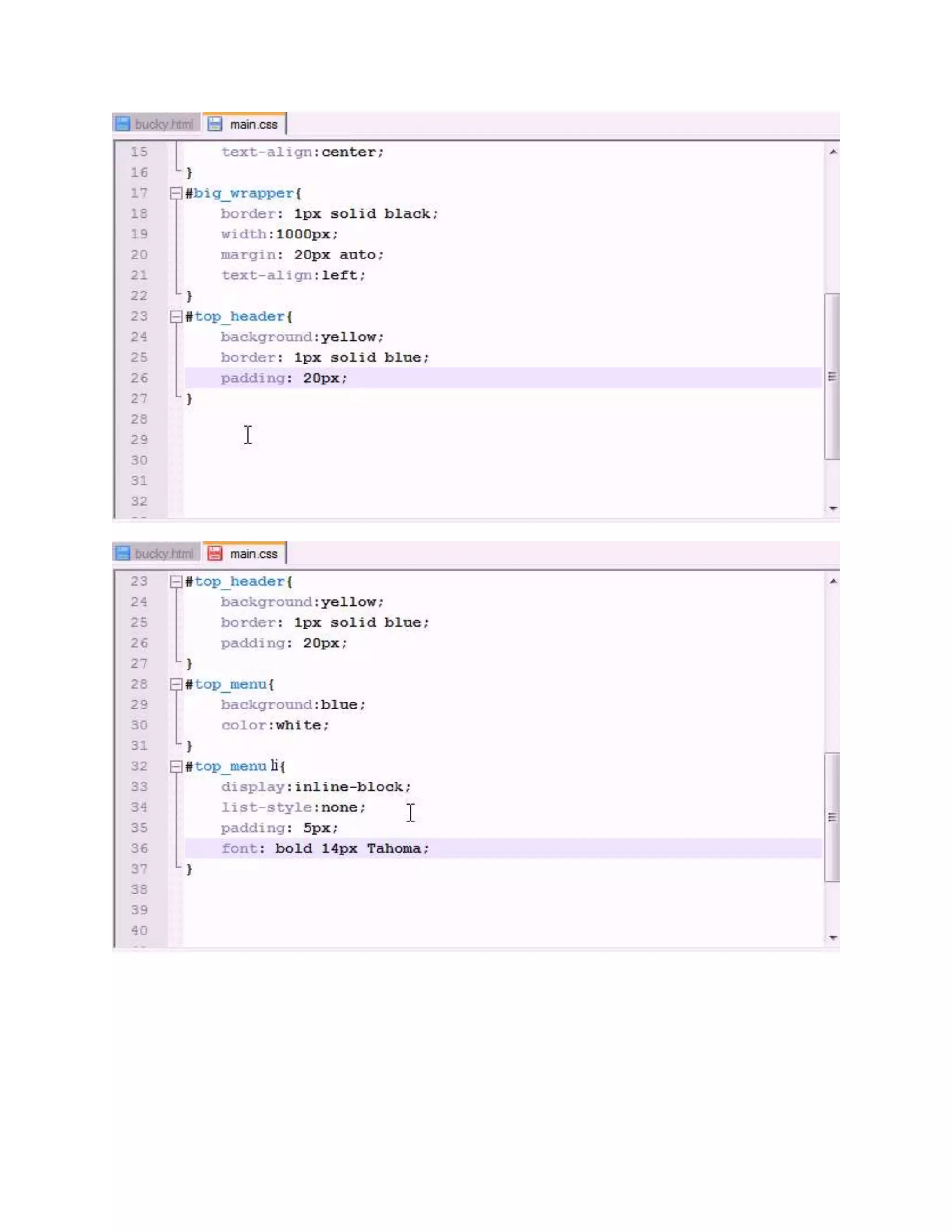Place cursor on "text-align:center;" line

tap(302, 152)
